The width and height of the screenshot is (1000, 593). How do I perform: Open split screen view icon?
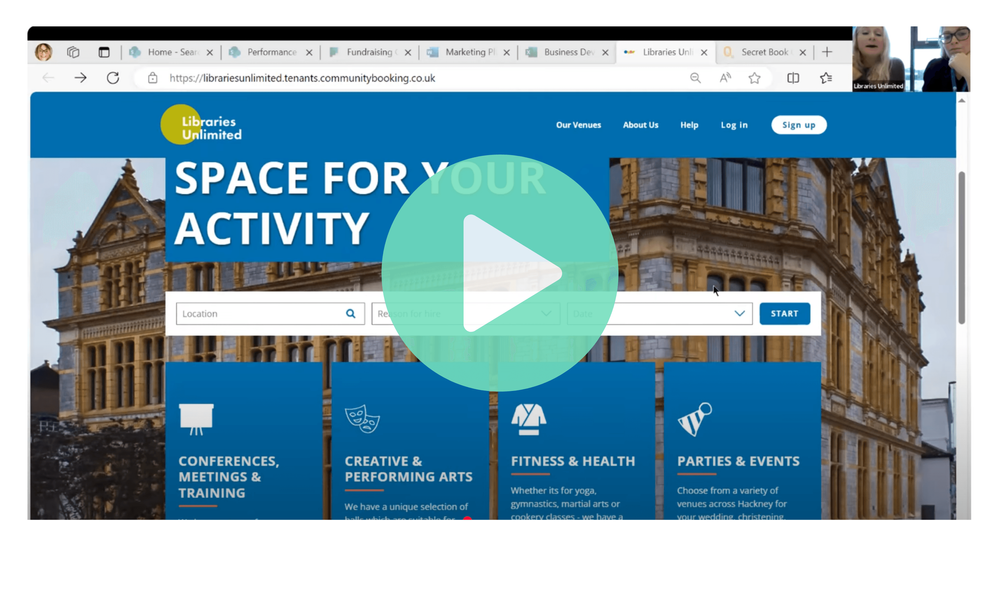[x=793, y=78]
